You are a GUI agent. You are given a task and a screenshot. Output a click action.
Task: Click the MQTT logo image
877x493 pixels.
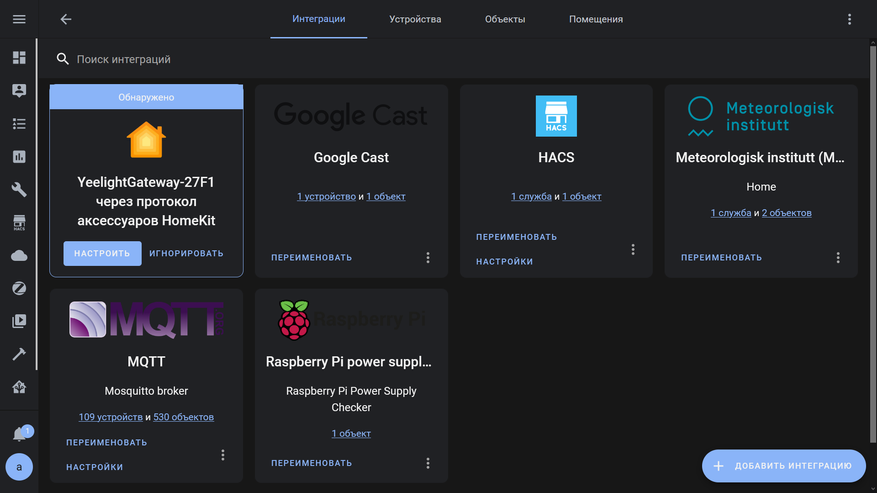click(x=146, y=320)
